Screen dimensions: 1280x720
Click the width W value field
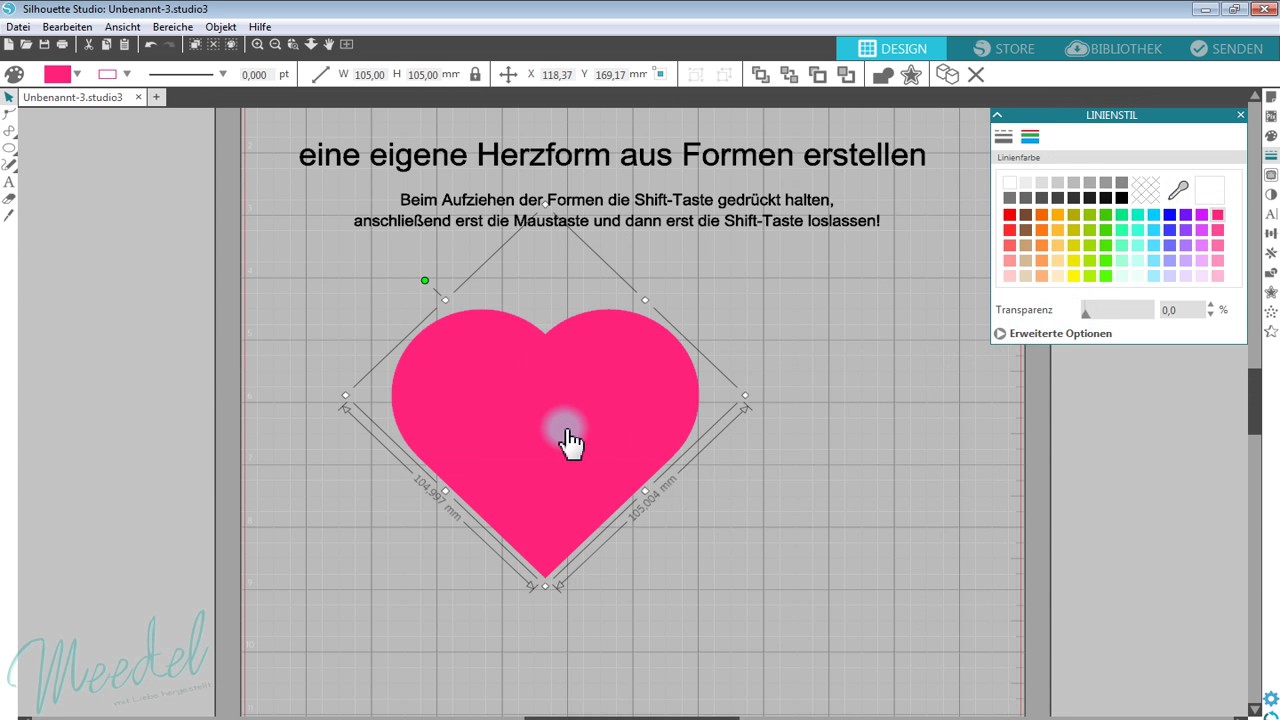coord(369,75)
